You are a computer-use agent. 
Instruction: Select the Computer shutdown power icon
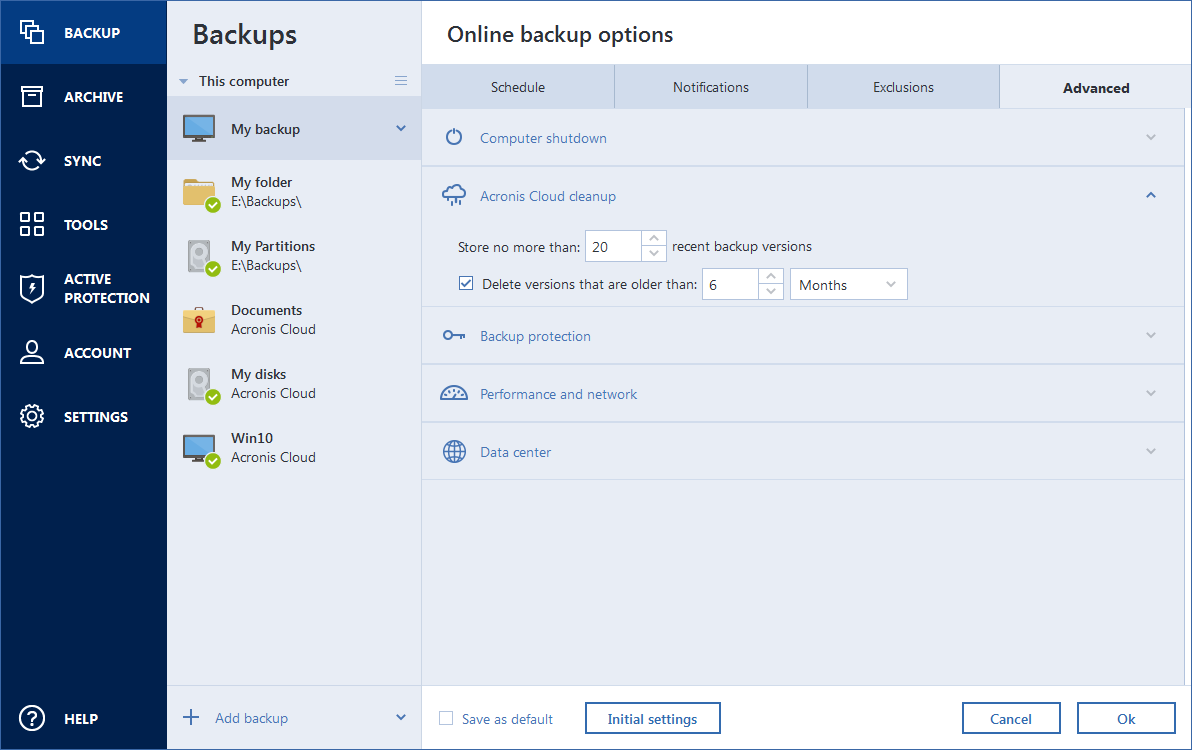coord(454,137)
